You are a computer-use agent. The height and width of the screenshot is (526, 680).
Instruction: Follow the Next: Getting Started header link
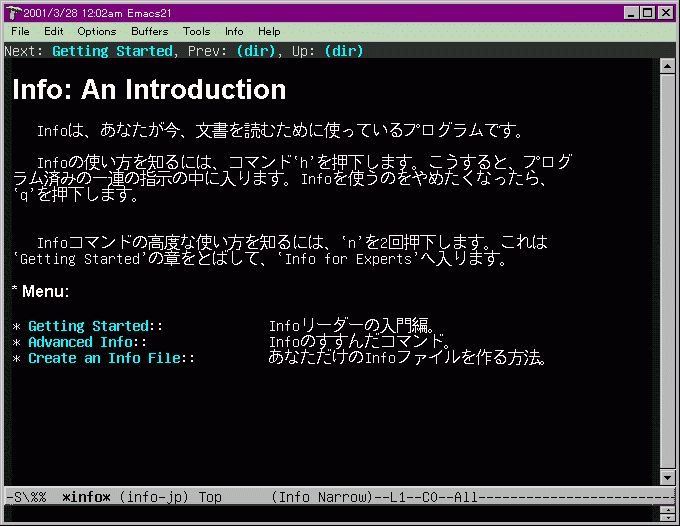point(112,51)
